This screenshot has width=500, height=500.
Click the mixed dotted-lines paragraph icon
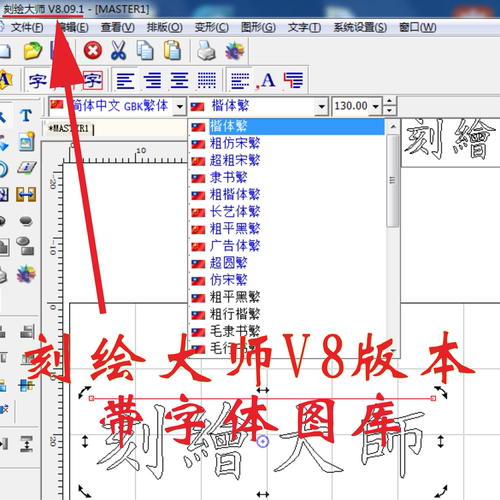coord(240,81)
